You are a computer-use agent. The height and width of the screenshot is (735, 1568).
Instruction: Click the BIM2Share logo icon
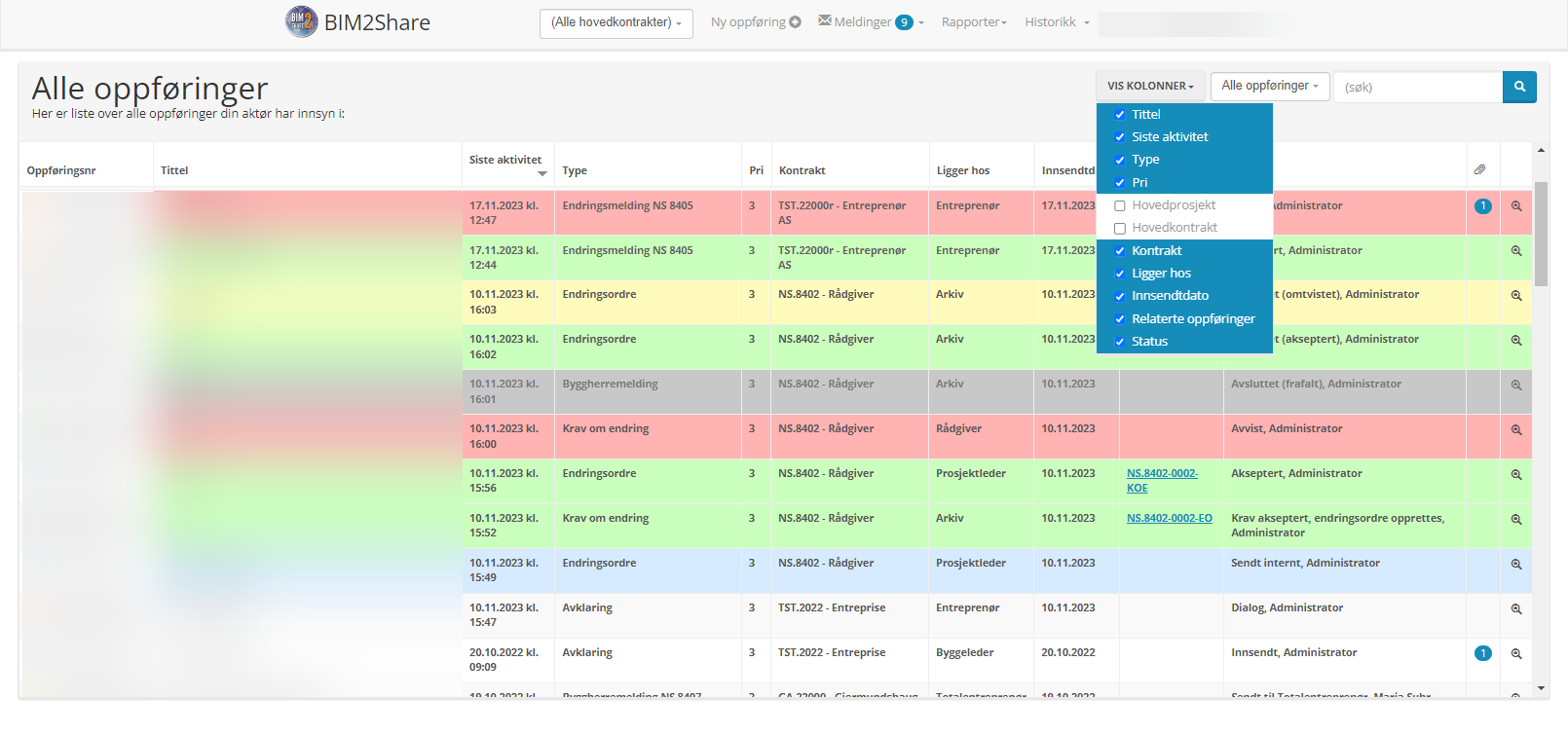tap(301, 21)
